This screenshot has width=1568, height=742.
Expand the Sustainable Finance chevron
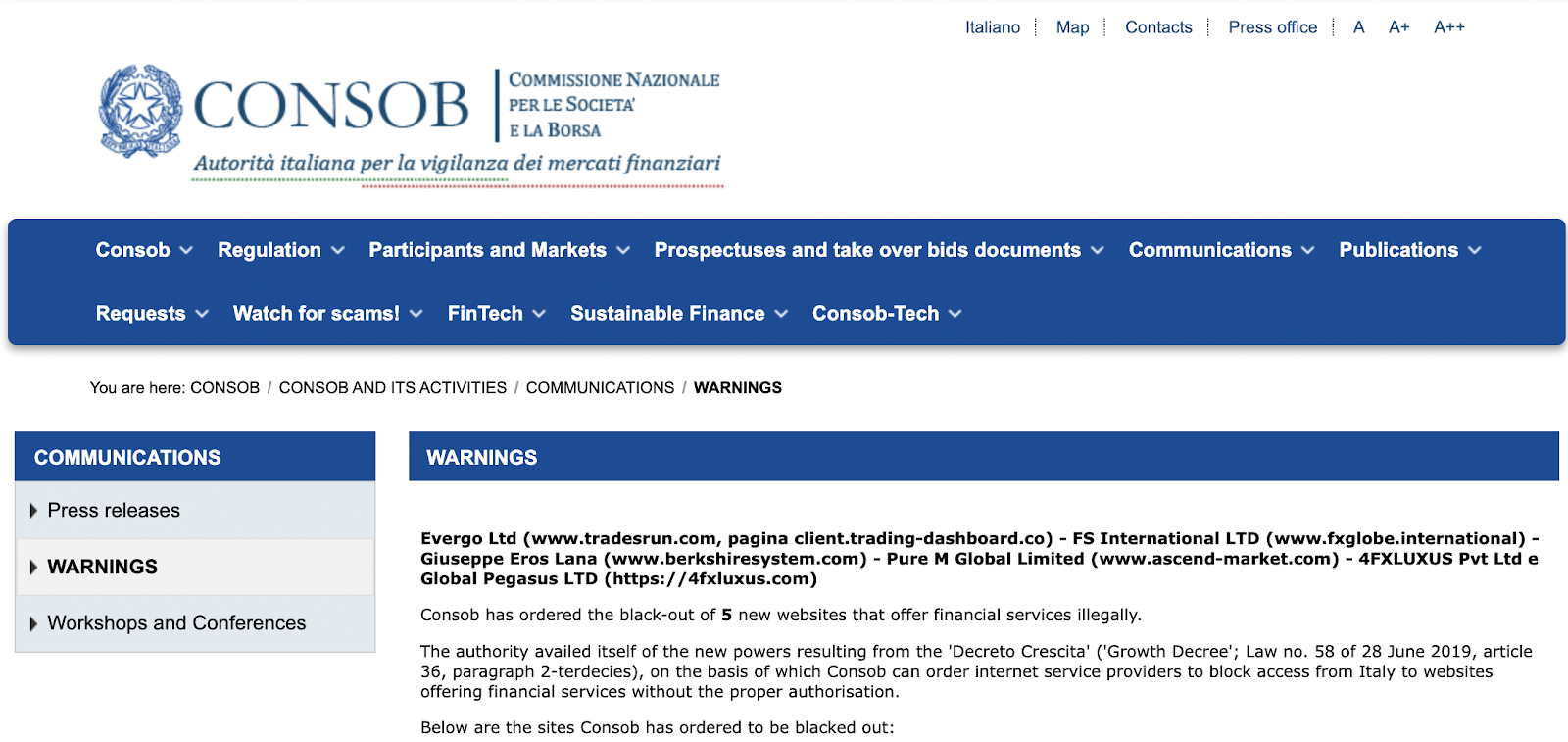(x=781, y=314)
